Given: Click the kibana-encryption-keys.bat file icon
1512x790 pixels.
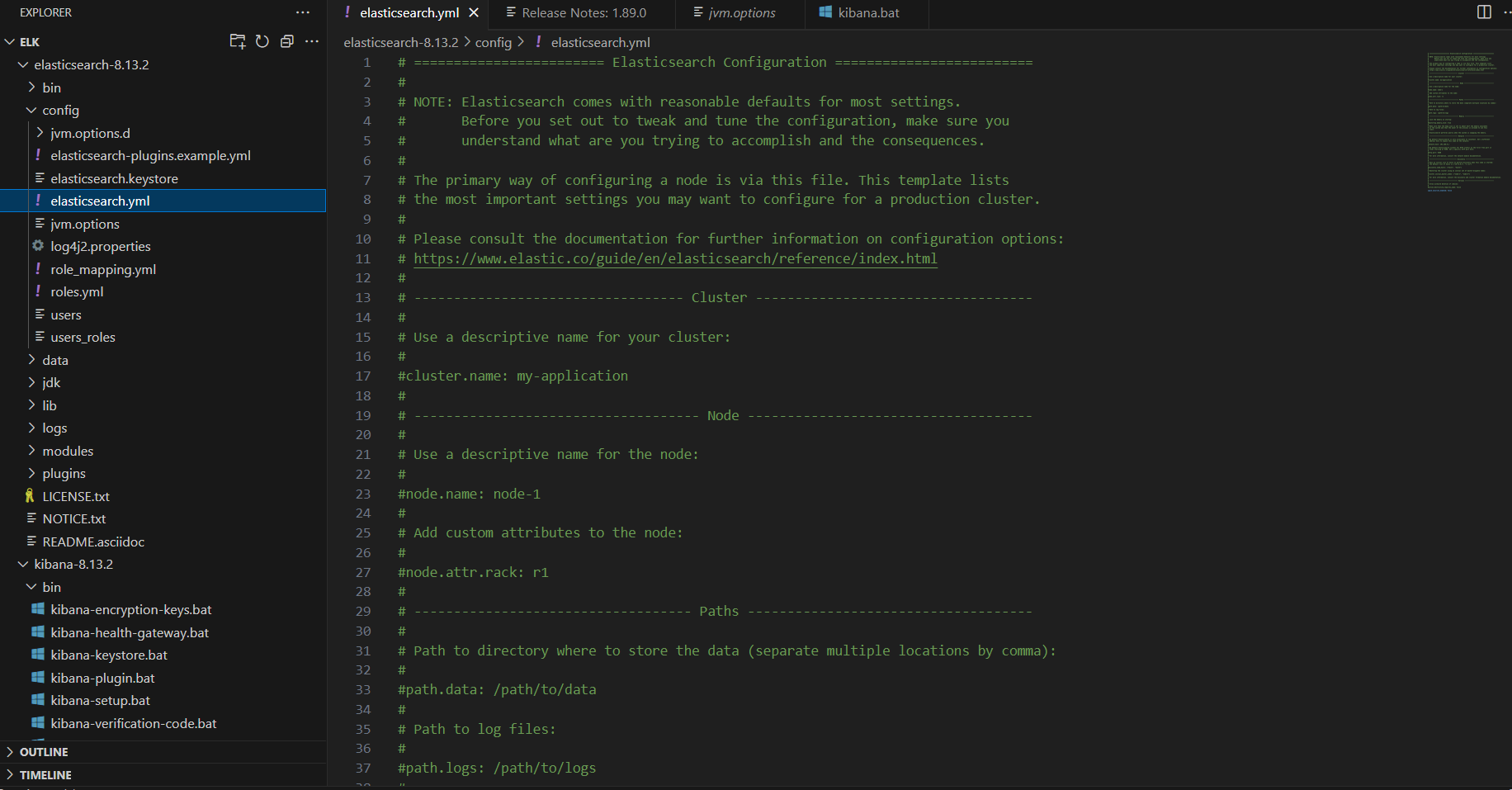Looking at the screenshot, I should 38,609.
